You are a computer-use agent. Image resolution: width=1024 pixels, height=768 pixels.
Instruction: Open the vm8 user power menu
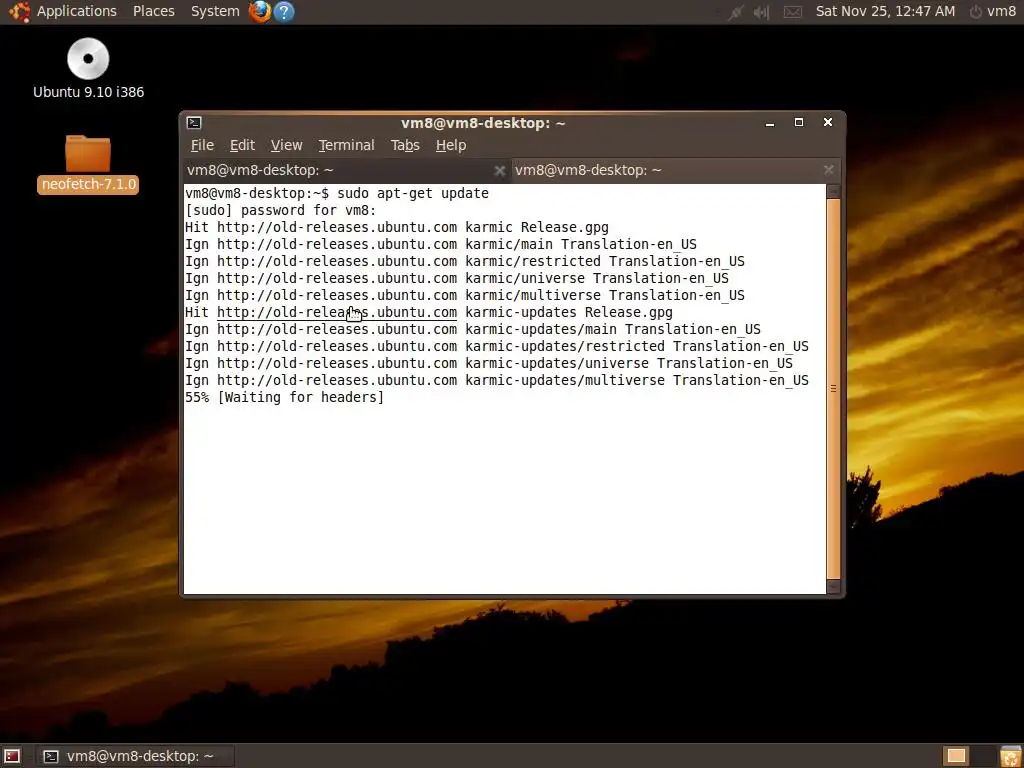(993, 11)
